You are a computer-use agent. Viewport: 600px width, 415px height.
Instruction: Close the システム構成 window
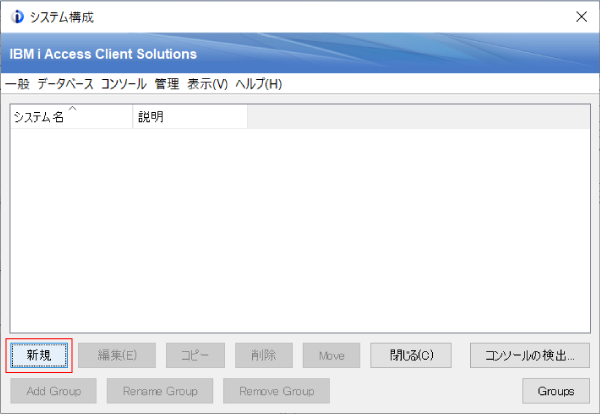tap(582, 17)
